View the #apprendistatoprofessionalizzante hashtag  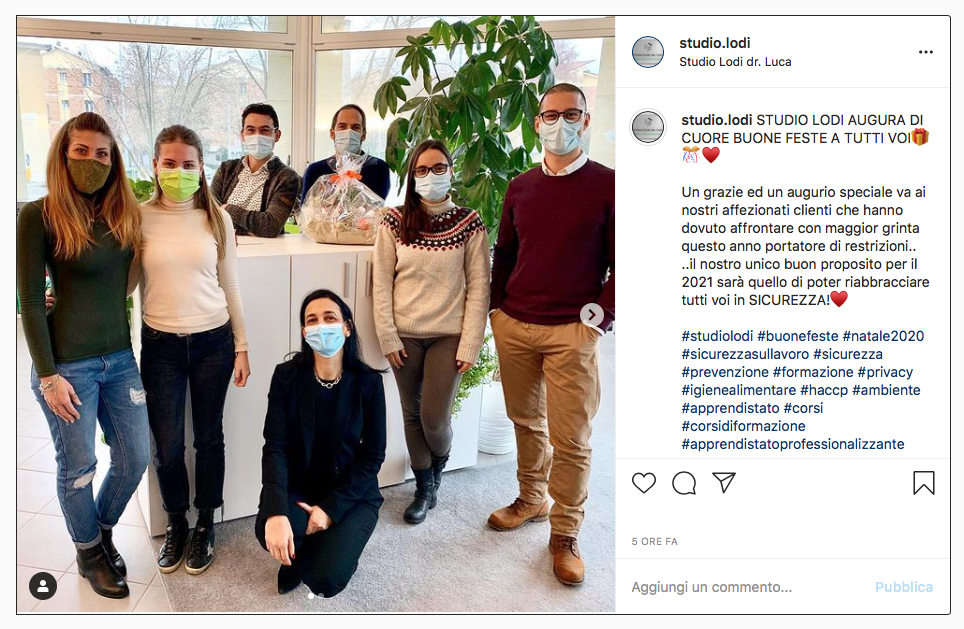792,444
